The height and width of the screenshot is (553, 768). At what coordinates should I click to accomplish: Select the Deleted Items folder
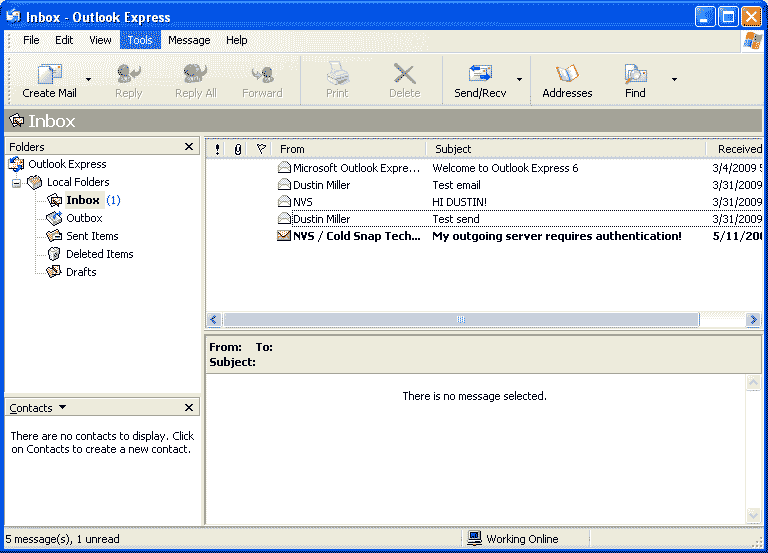[x=99, y=254]
